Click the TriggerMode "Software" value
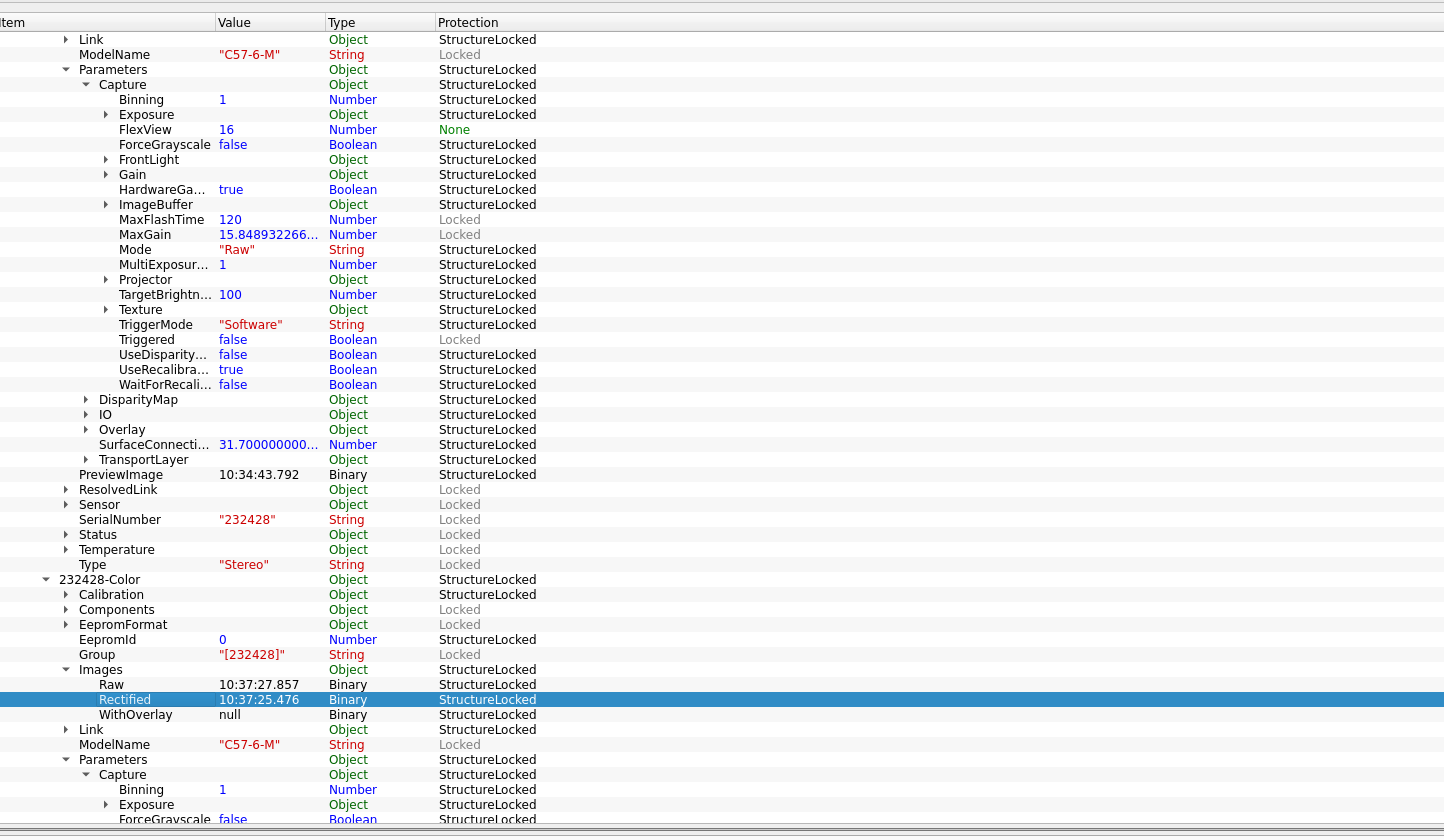This screenshot has height=840, width=1444. 250,325
